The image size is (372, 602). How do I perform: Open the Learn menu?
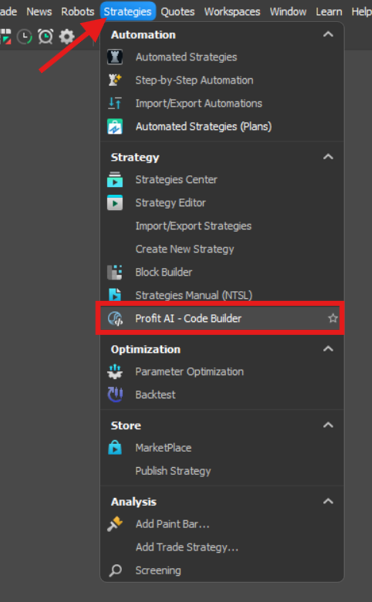pos(329,12)
